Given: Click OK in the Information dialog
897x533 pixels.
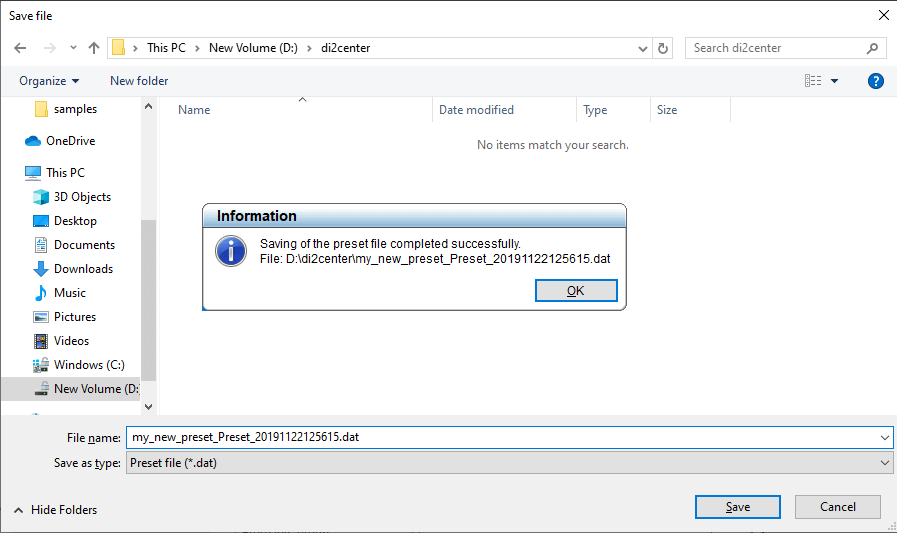Looking at the screenshot, I should tap(576, 291).
